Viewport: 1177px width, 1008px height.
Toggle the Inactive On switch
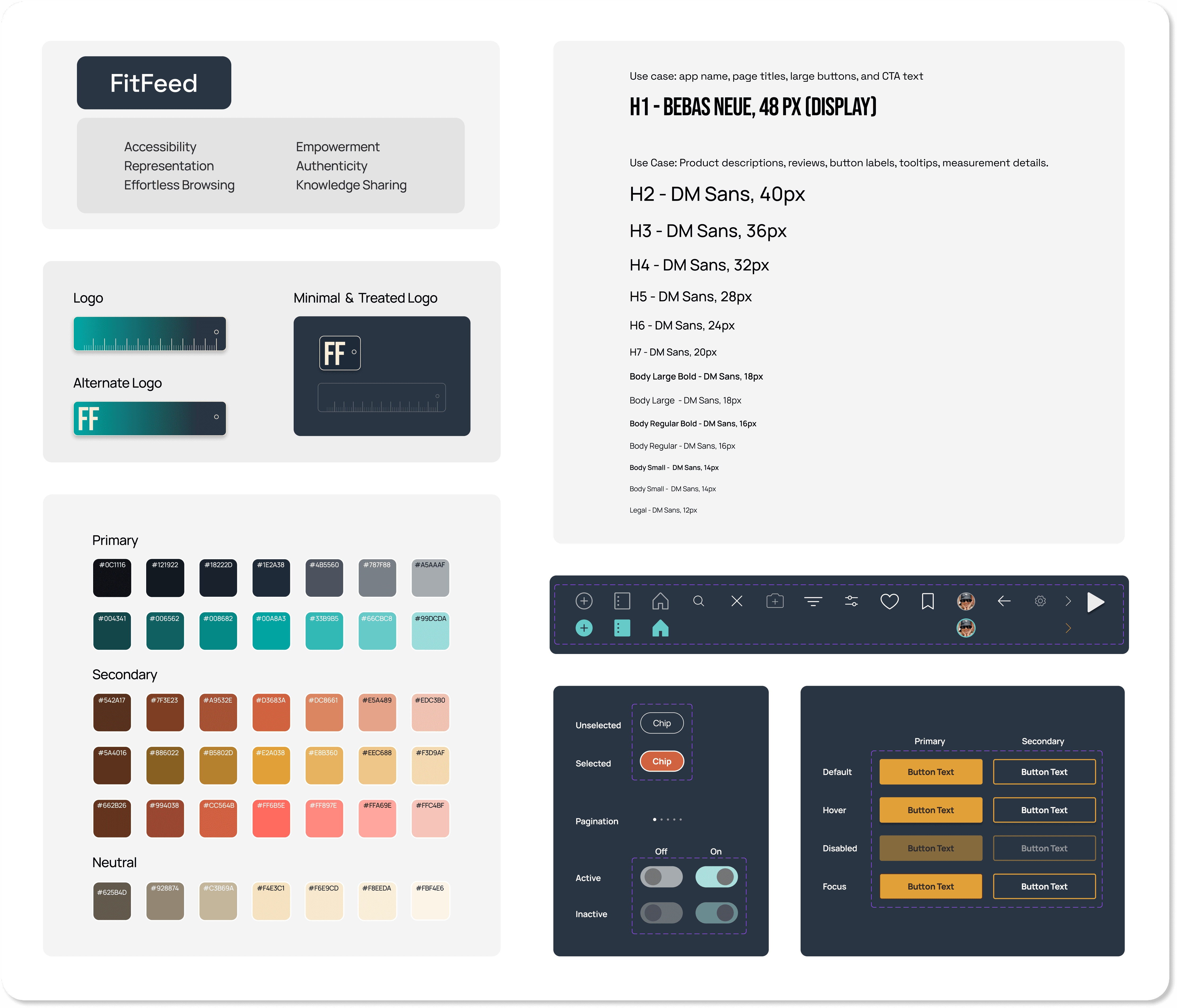tap(716, 913)
